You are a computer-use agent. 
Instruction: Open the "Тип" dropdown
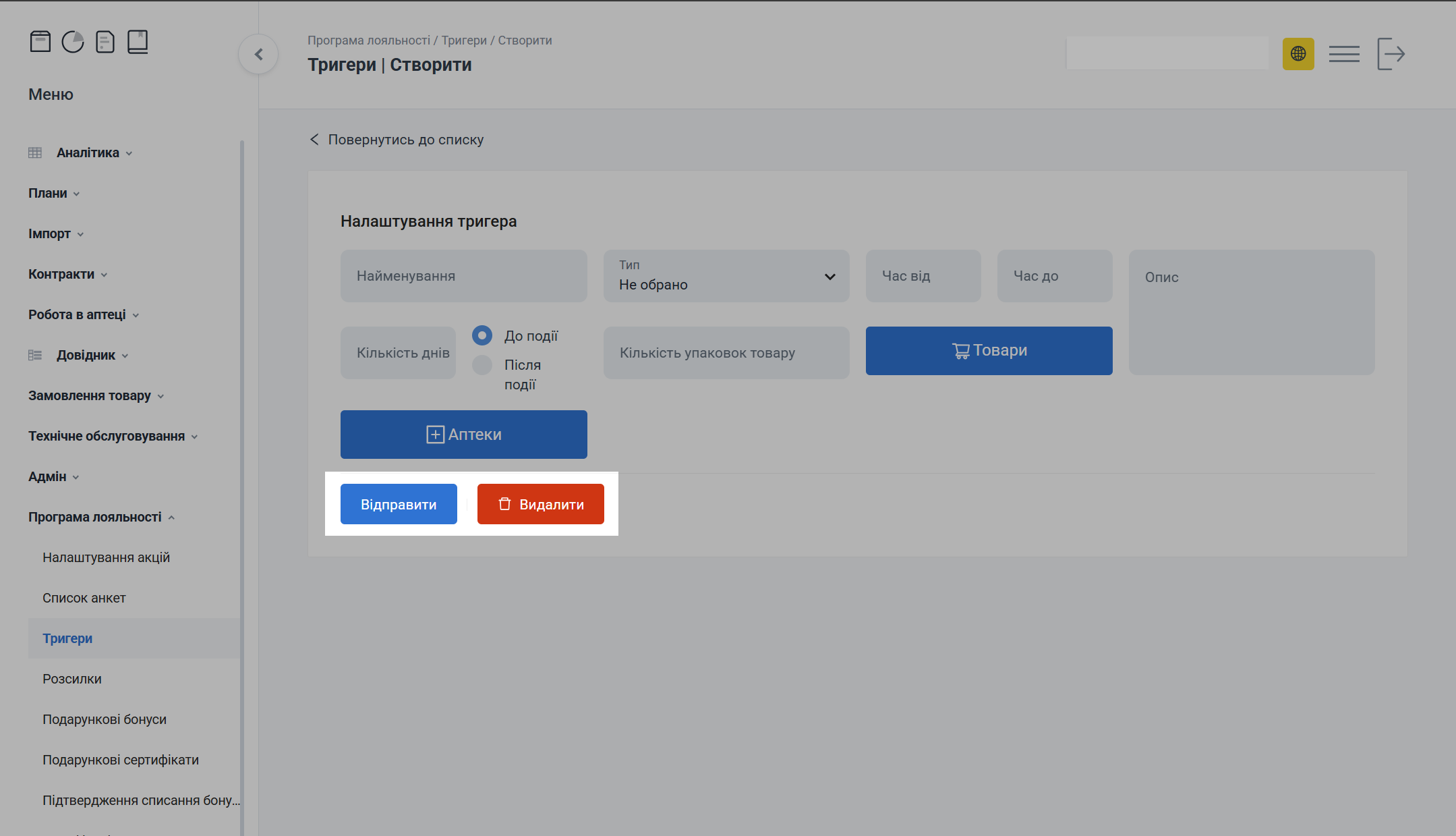(726, 276)
